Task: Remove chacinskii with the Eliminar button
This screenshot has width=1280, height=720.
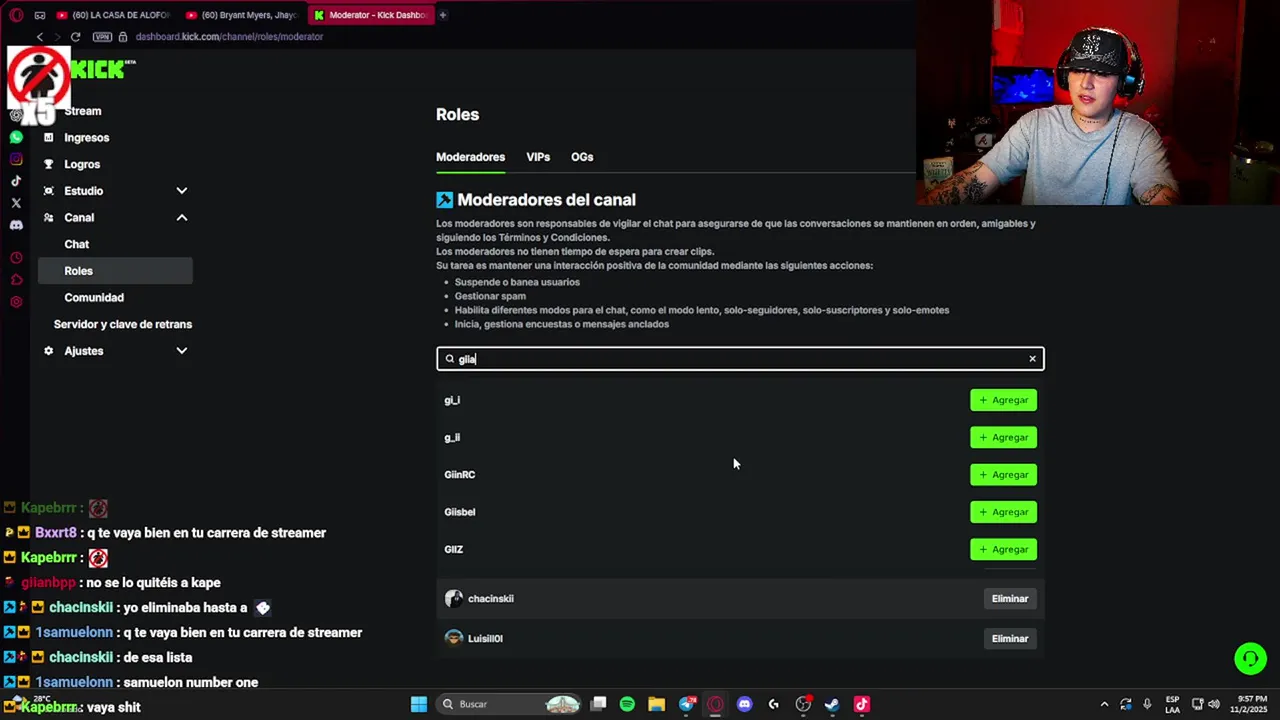Action: point(1010,599)
